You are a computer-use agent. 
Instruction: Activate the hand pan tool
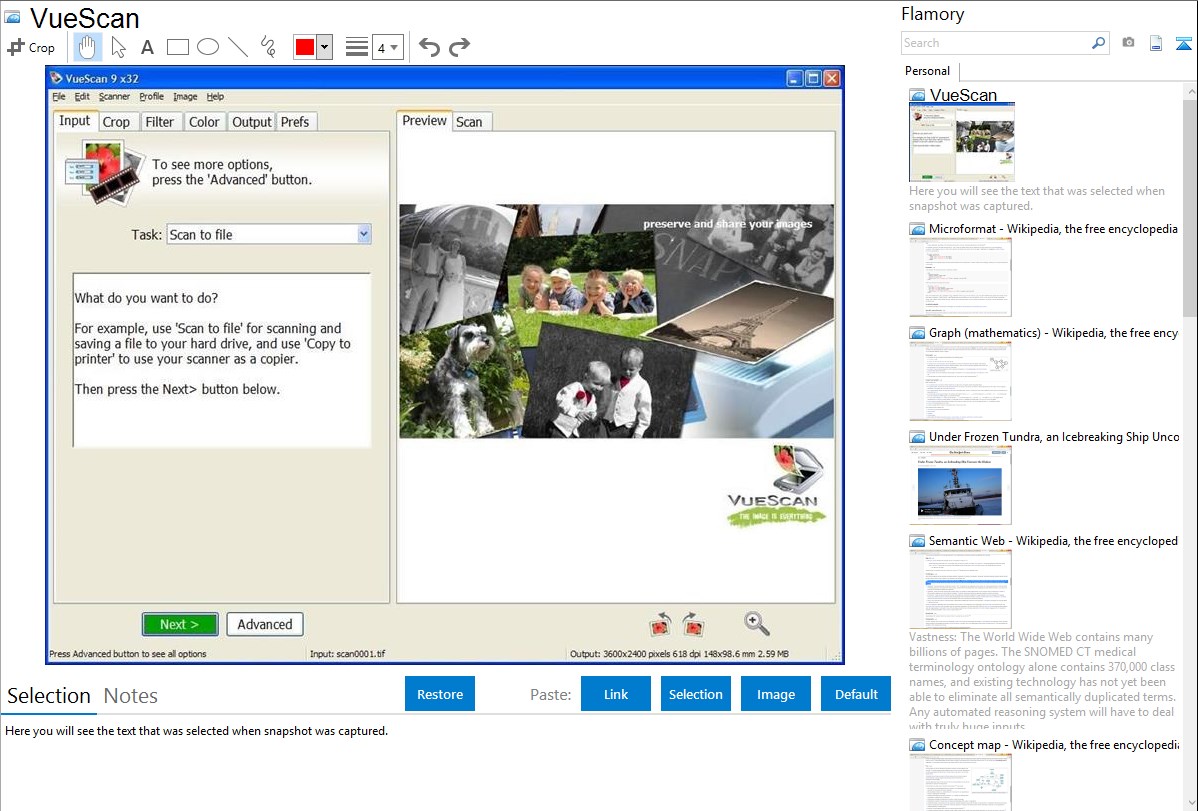pyautogui.click(x=87, y=47)
